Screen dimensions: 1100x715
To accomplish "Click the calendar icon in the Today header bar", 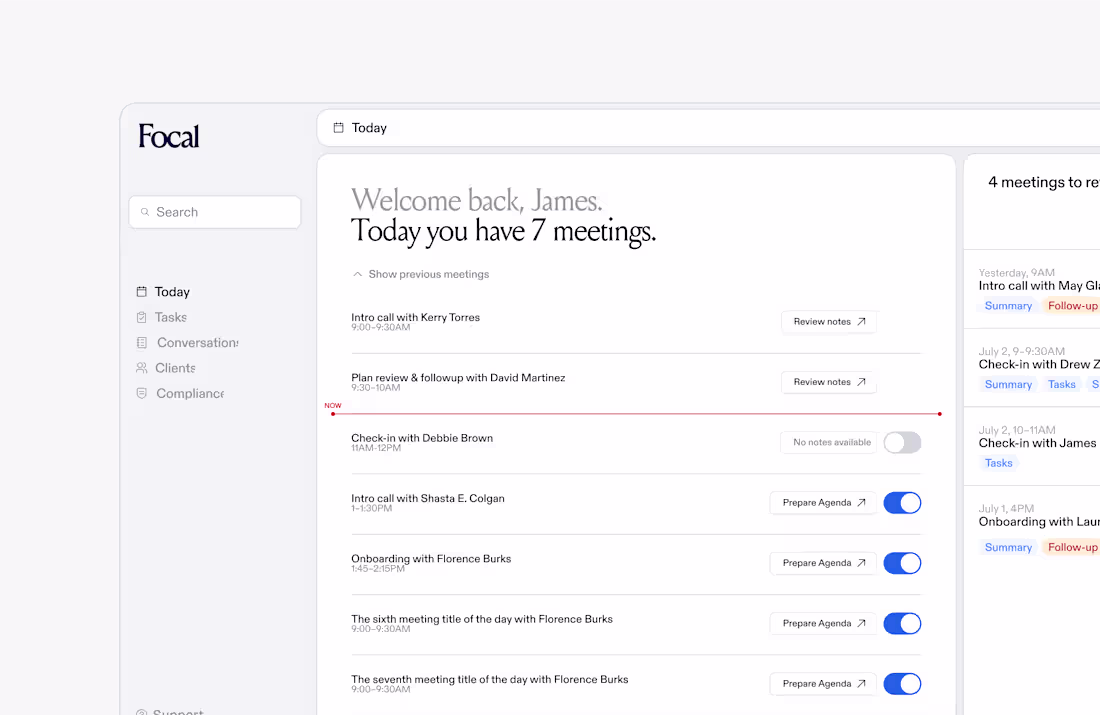I will coord(339,127).
